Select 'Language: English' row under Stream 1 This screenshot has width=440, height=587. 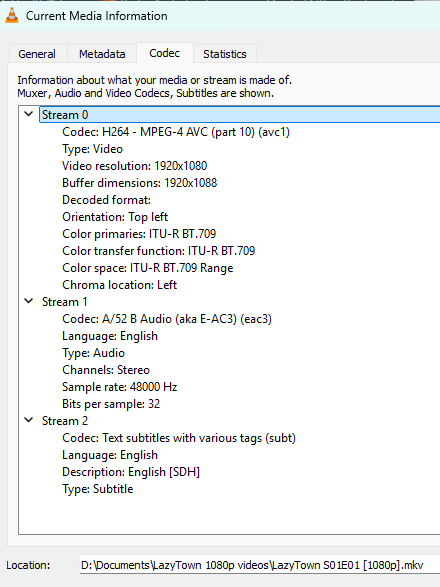(x=110, y=336)
